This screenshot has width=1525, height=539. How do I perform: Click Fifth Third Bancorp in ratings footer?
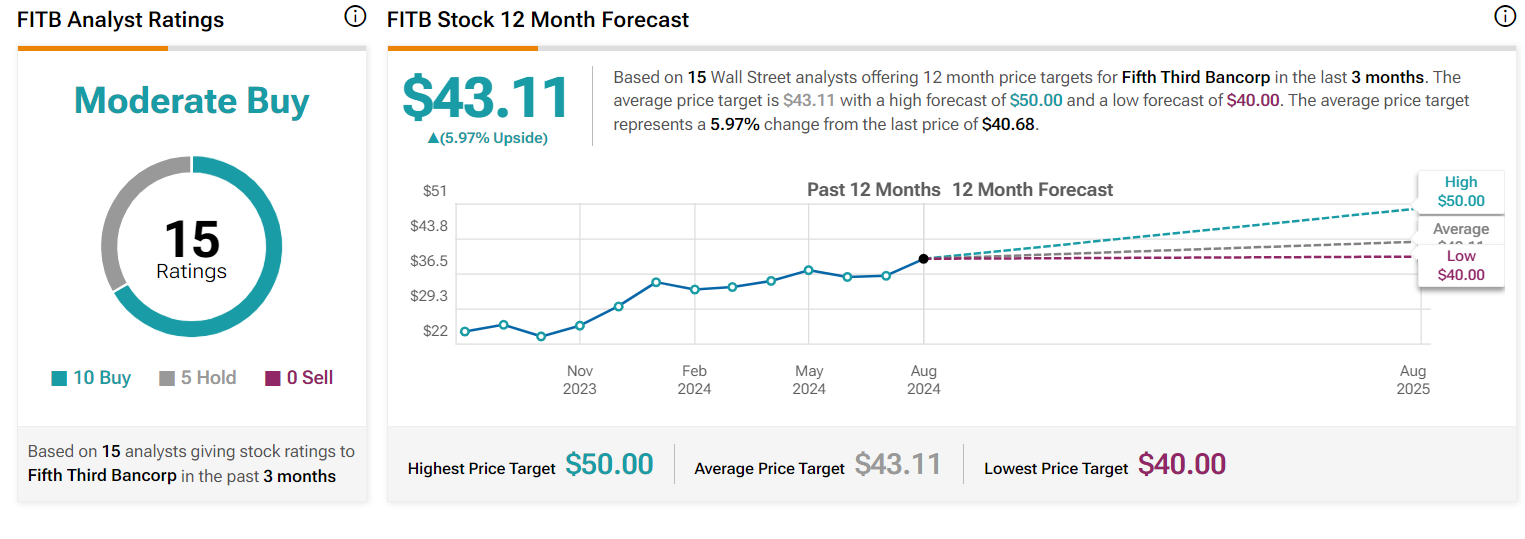tap(103, 476)
